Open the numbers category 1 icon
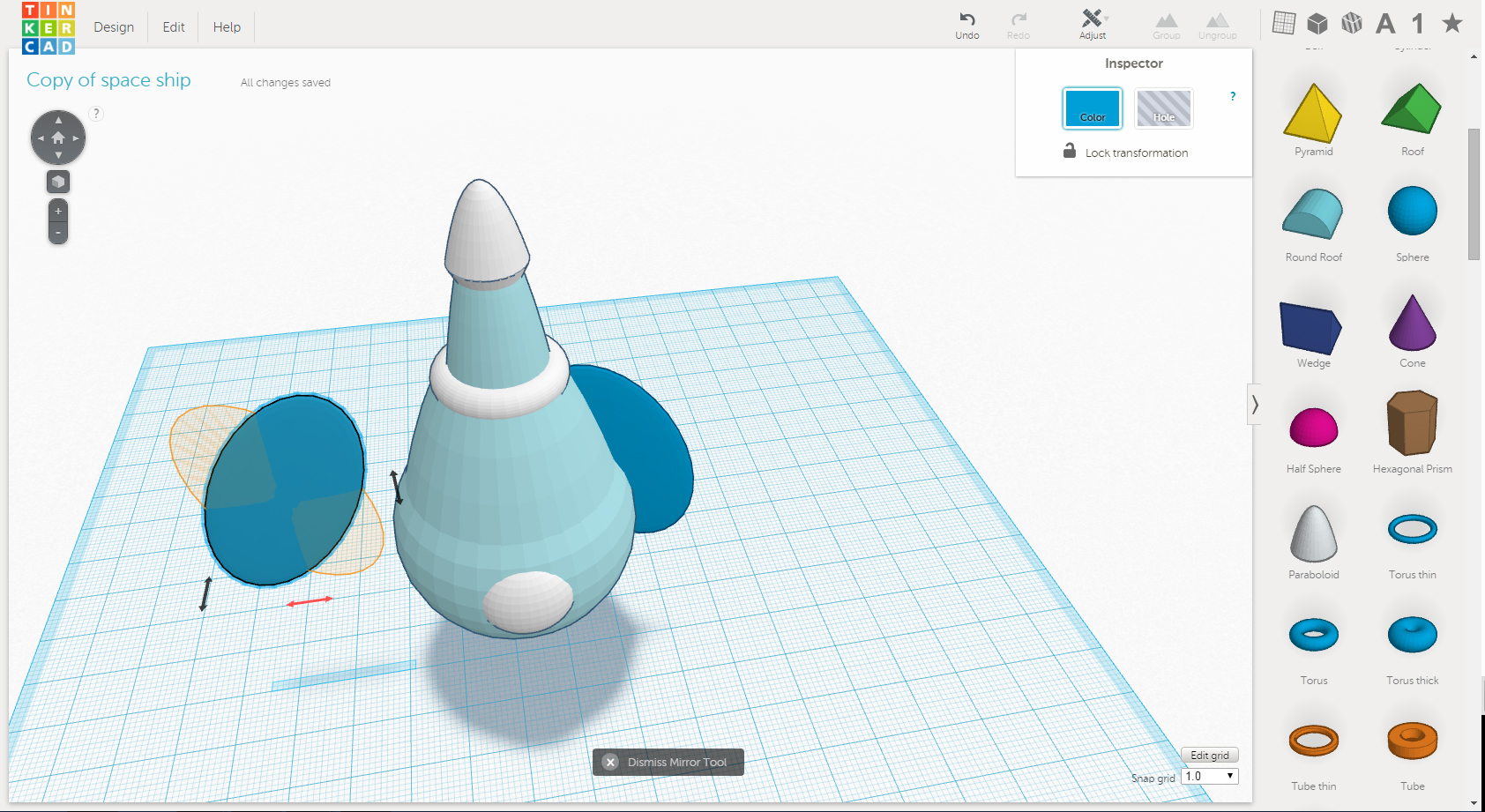The image size is (1485, 812). tap(1418, 24)
